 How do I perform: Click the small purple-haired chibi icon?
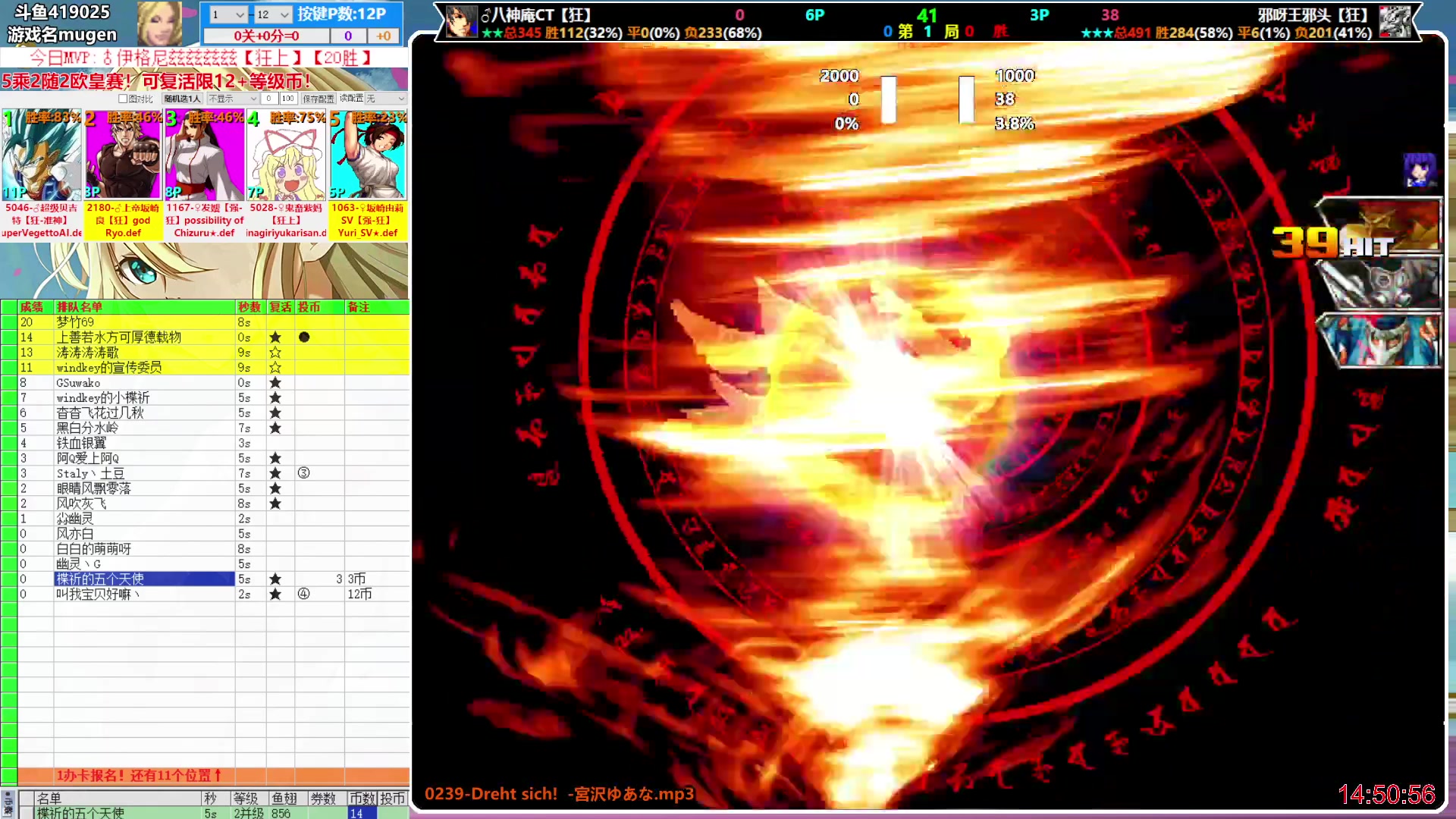point(1420,169)
